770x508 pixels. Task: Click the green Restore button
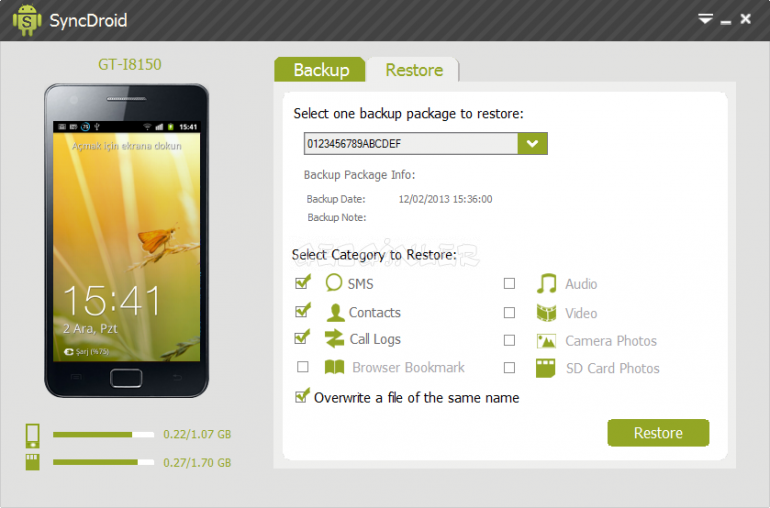[658, 433]
